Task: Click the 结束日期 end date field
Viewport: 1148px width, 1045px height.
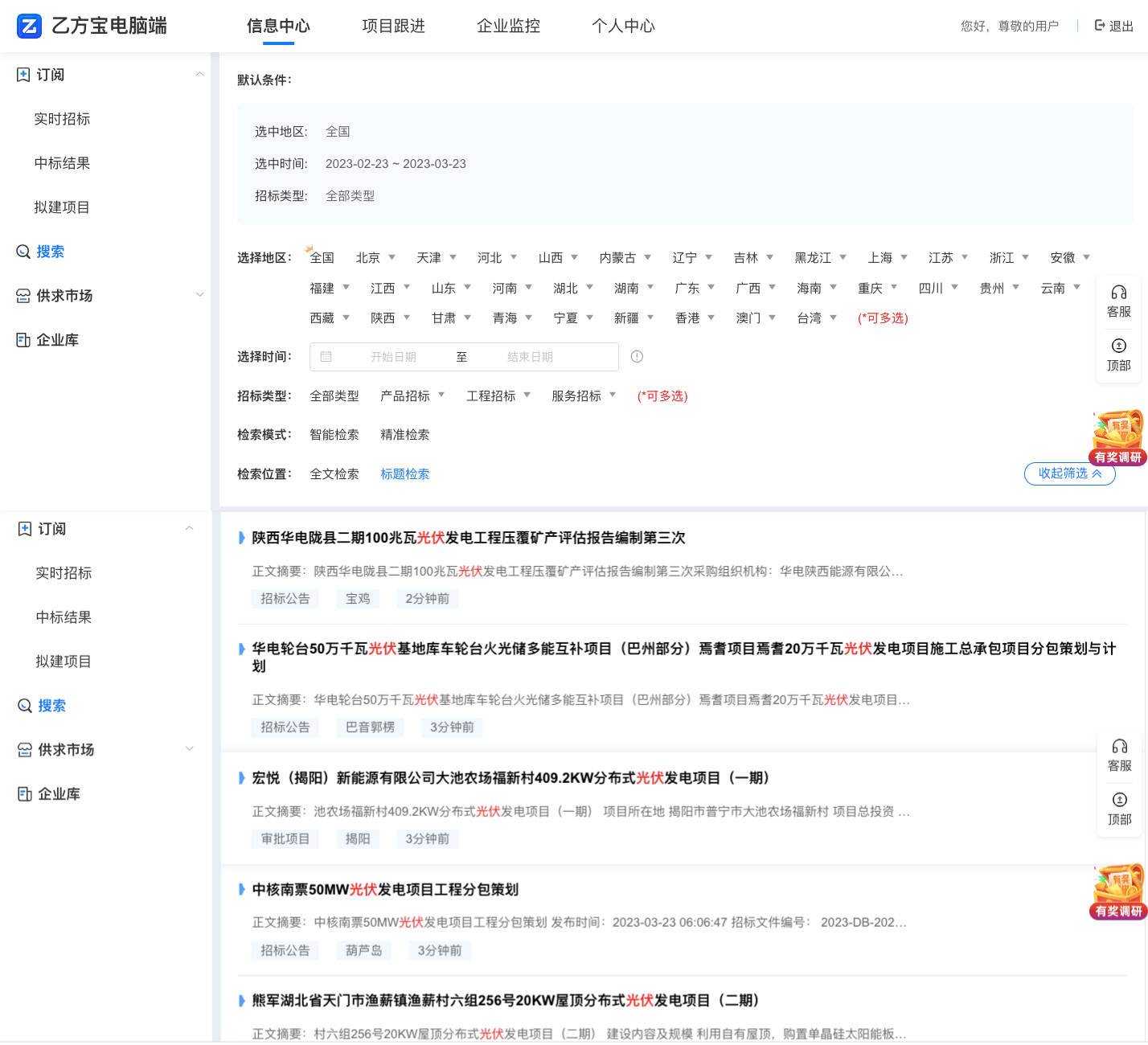Action: [x=530, y=357]
